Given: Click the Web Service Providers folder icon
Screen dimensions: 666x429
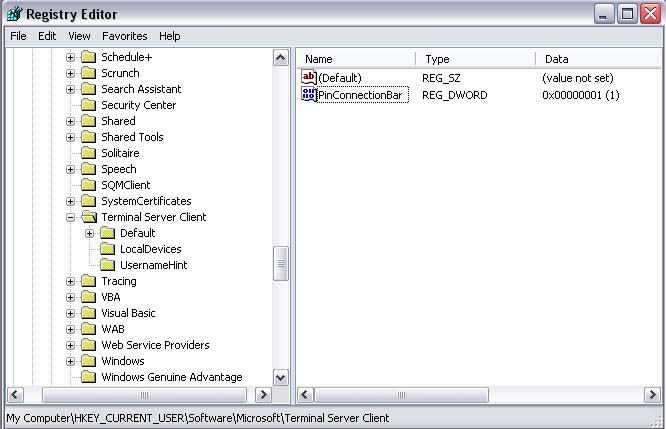Looking at the screenshot, I should (x=88, y=345).
